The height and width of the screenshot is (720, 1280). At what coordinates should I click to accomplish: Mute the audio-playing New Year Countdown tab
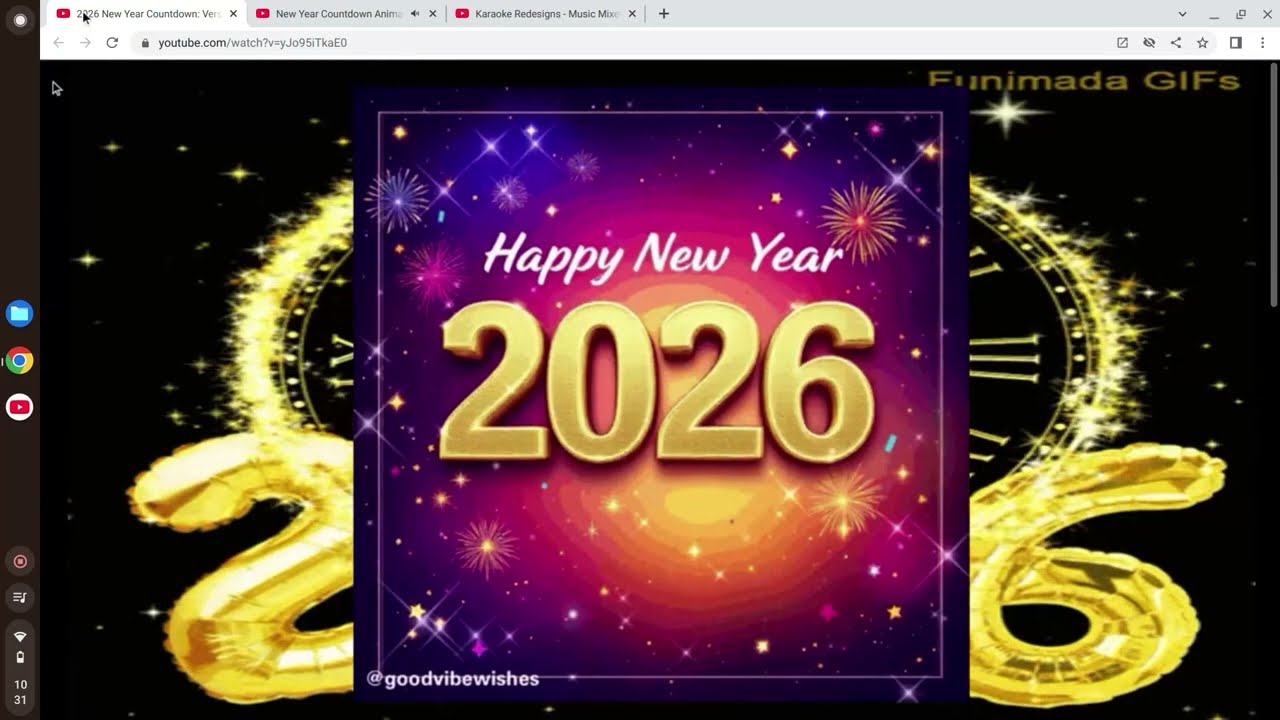[415, 14]
